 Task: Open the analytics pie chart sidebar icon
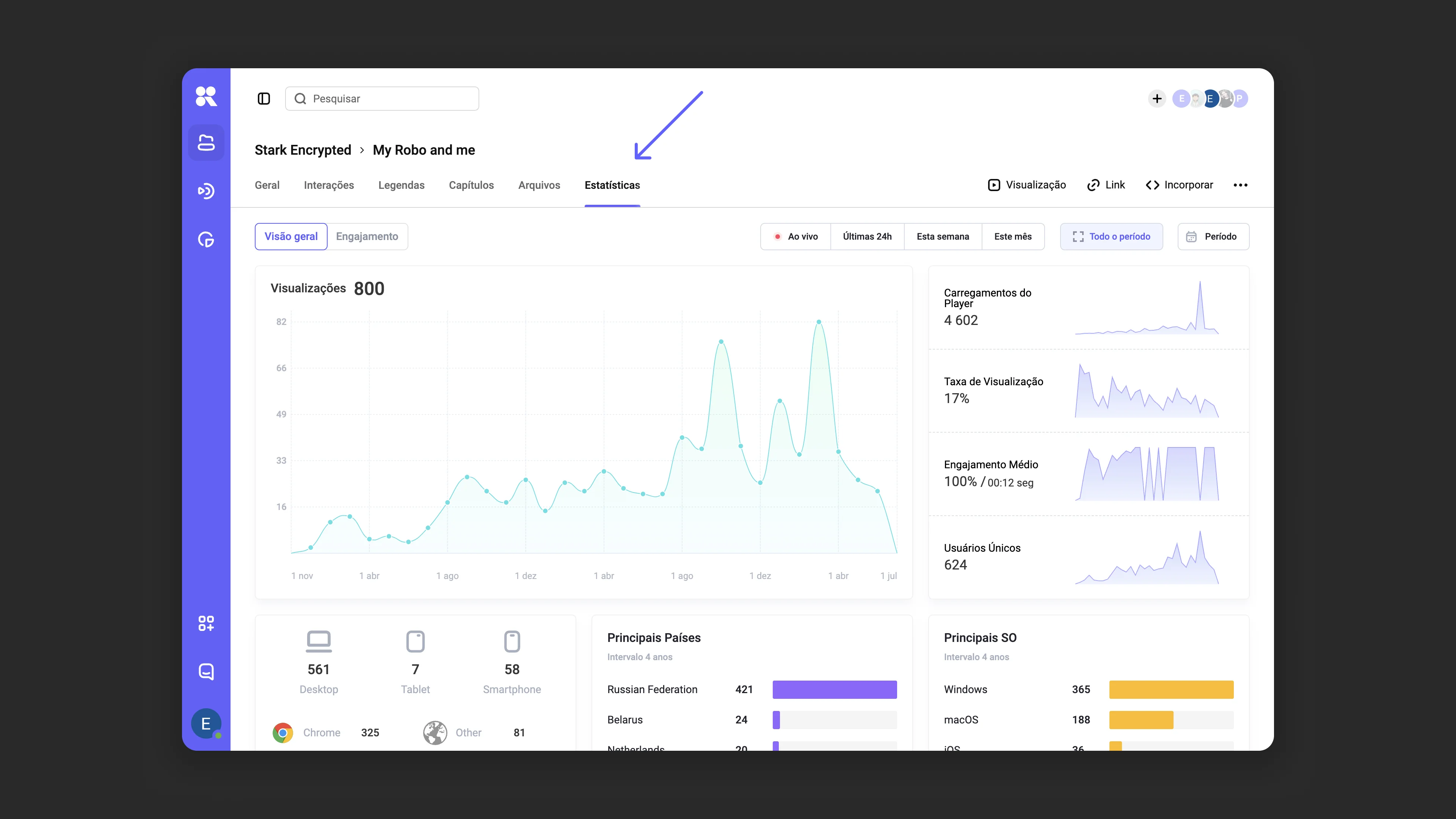pyautogui.click(x=206, y=240)
